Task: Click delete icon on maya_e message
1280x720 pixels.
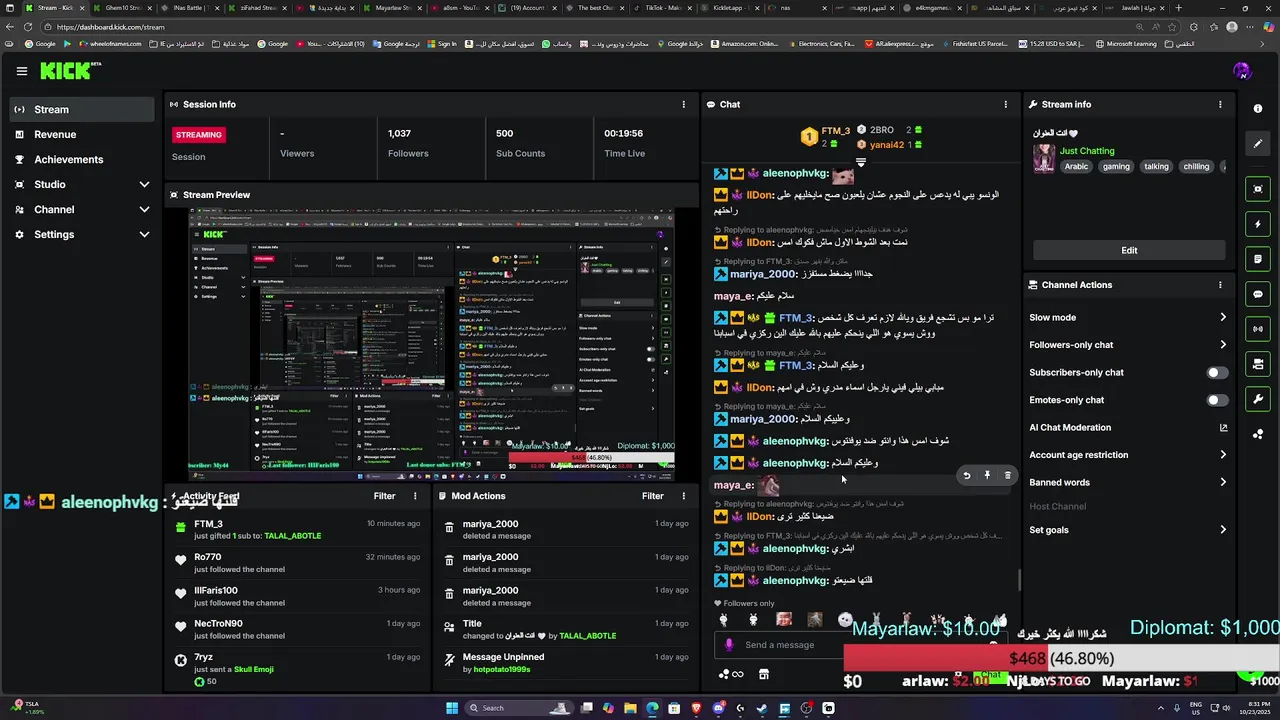Action: click(1007, 476)
